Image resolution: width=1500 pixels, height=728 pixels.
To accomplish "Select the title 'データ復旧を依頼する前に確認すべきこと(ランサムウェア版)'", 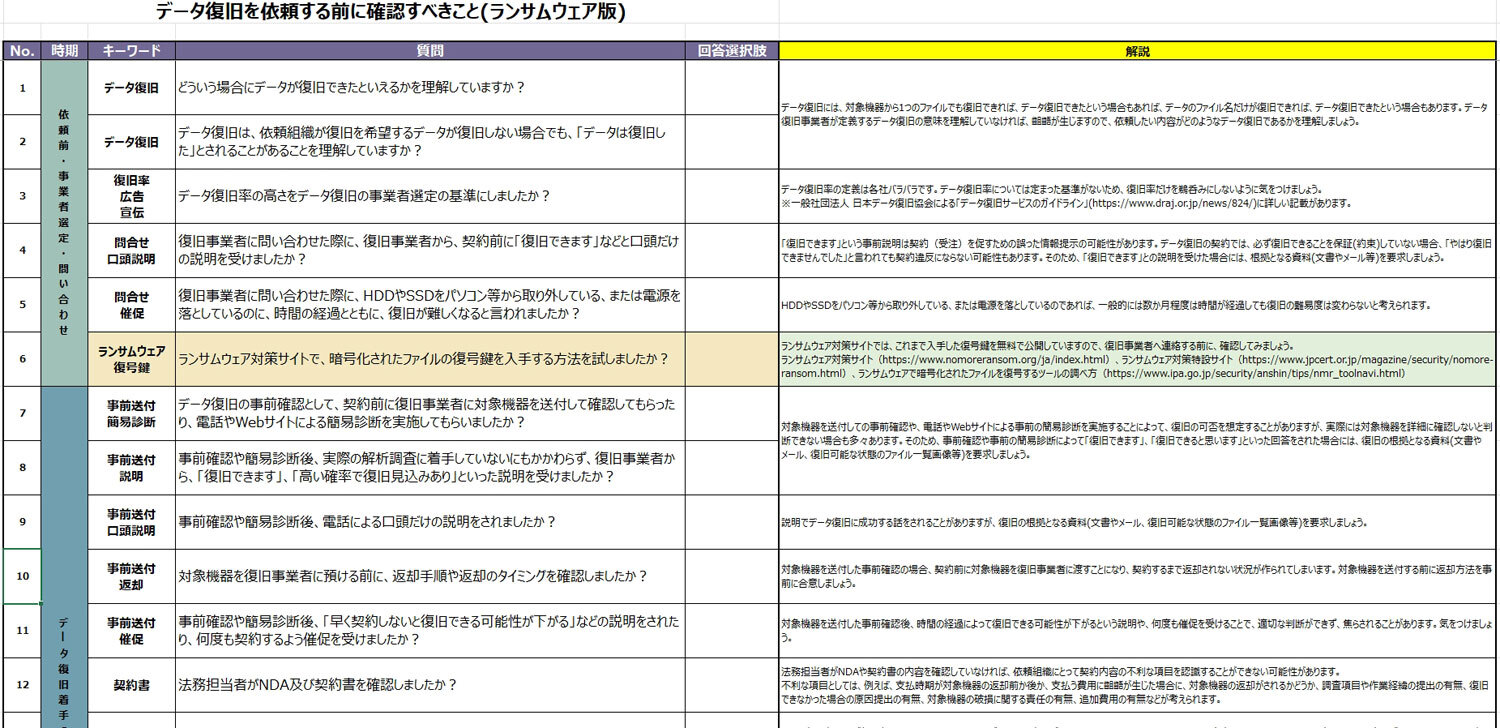I will tap(392, 13).
